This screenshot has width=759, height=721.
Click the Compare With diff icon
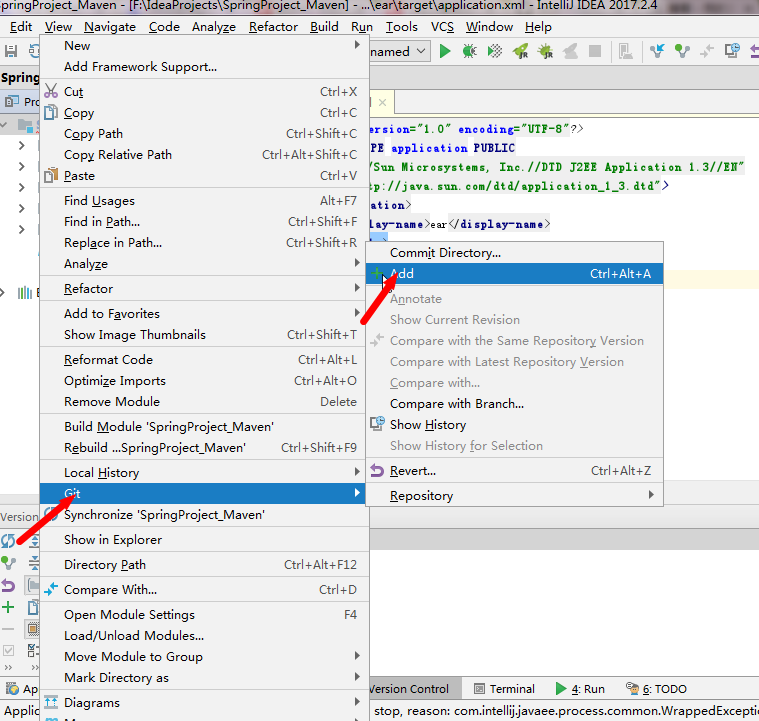(51, 589)
